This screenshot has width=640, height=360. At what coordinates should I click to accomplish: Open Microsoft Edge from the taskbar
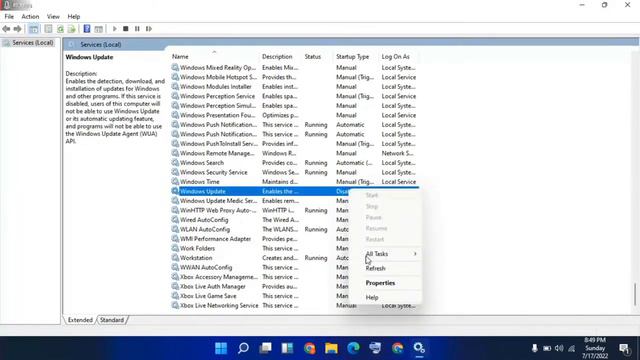tap(353, 348)
